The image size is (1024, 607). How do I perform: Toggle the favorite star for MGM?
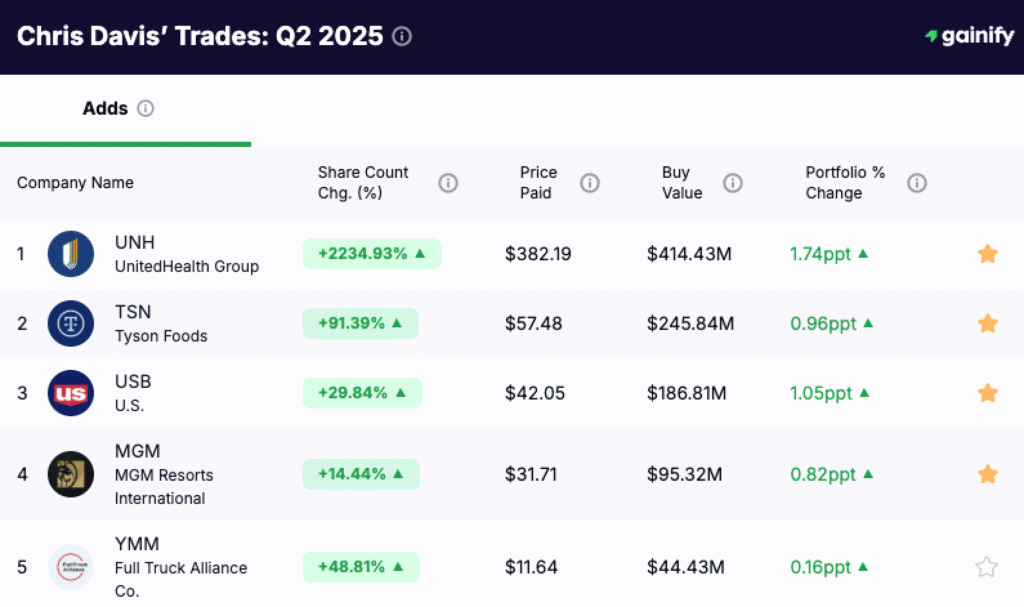coord(987,474)
